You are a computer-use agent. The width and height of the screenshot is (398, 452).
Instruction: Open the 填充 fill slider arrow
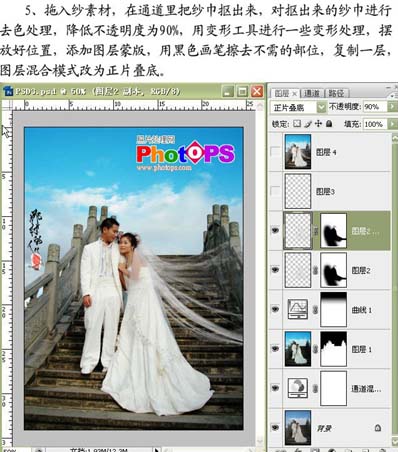tap(392, 124)
